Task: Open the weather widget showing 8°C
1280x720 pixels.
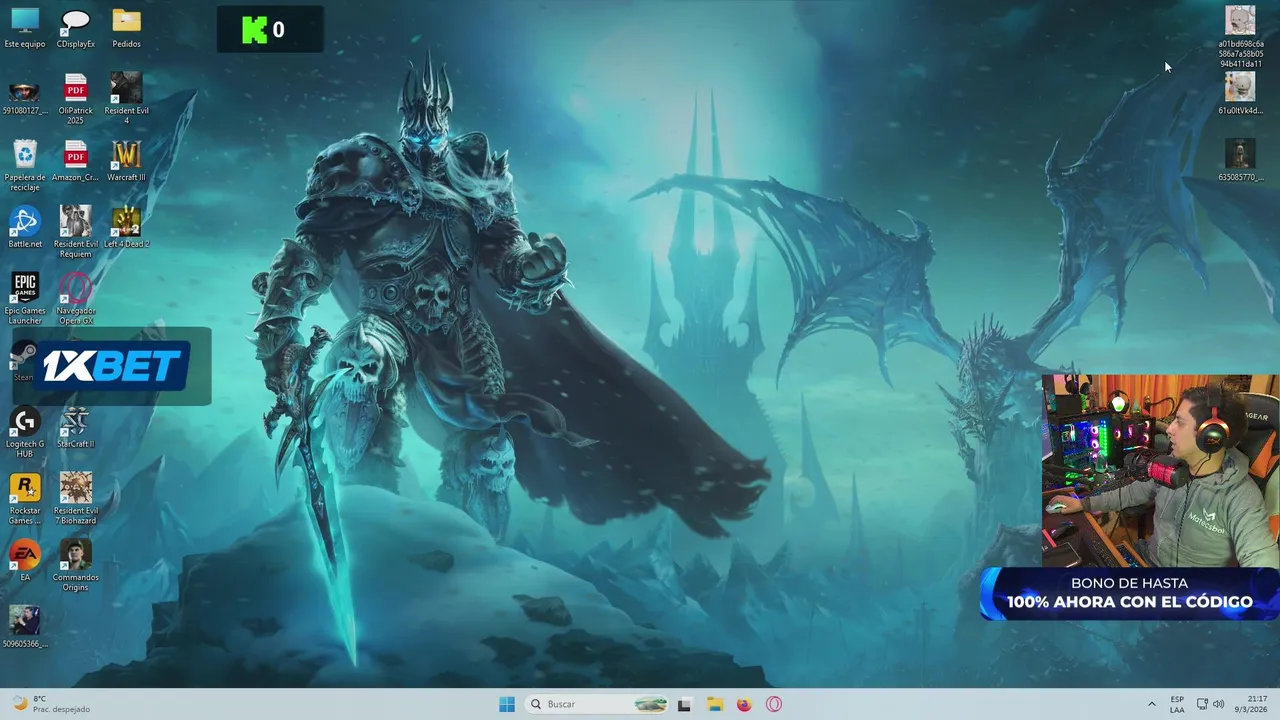Action: (x=50, y=704)
